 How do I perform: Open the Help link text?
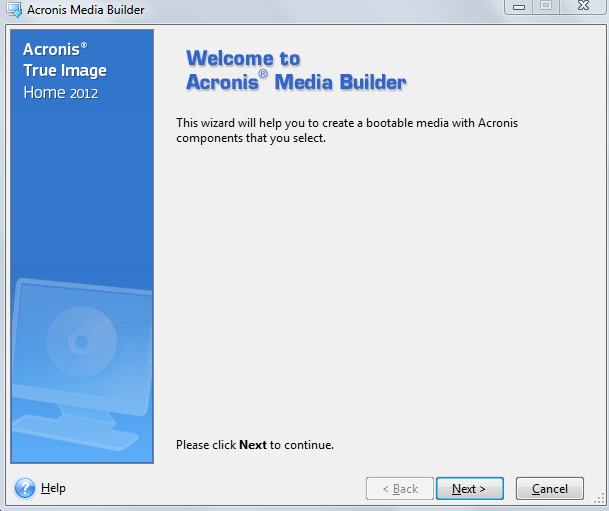point(53,488)
